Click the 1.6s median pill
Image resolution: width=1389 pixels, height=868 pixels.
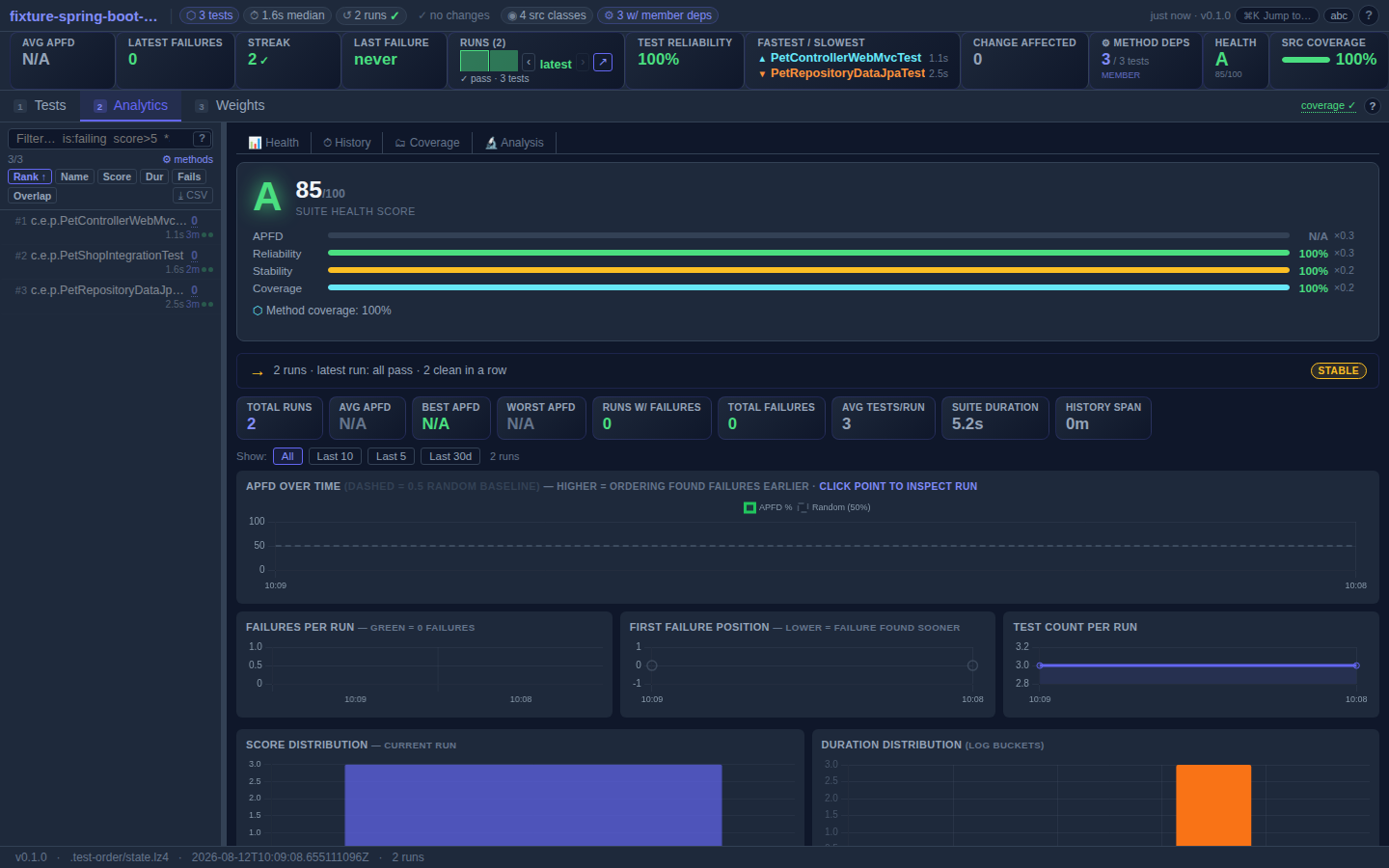pos(287,15)
